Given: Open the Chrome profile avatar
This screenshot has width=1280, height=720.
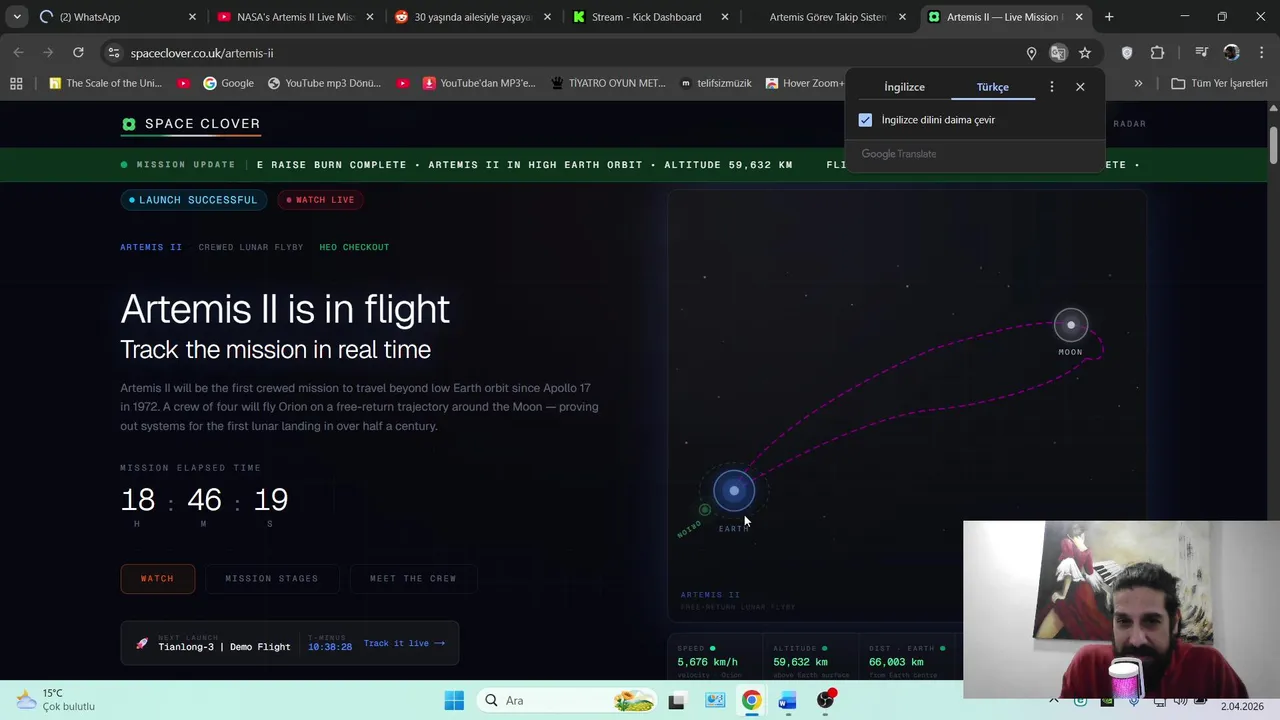Looking at the screenshot, I should [1231, 53].
